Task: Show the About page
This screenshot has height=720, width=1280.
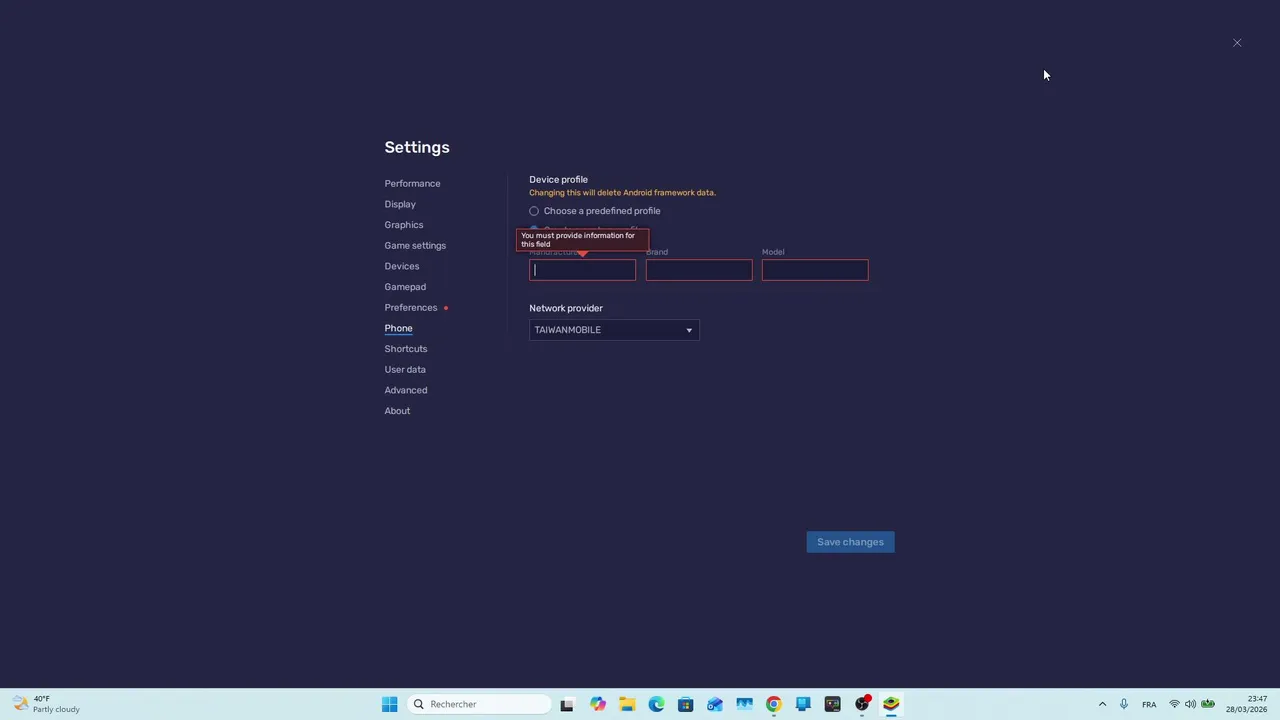Action: coord(397,411)
